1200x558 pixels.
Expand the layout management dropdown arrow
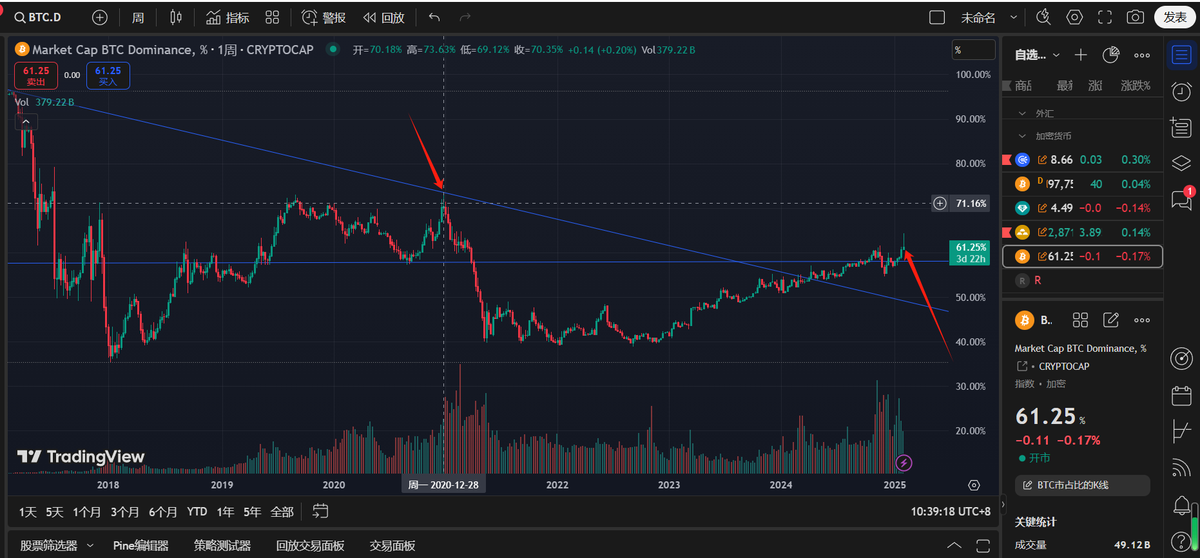1015,17
